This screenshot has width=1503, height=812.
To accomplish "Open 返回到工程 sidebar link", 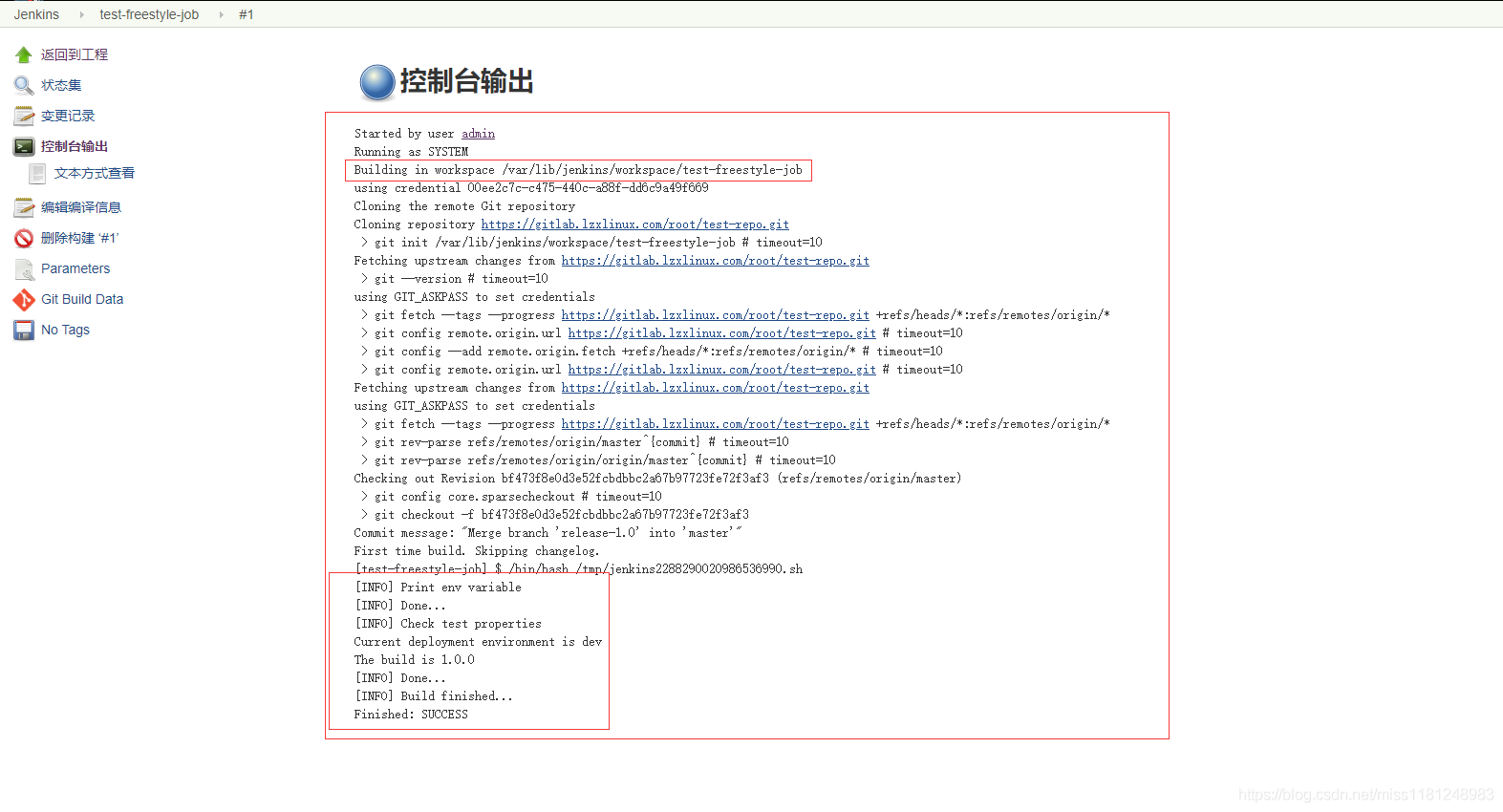I will 75,54.
